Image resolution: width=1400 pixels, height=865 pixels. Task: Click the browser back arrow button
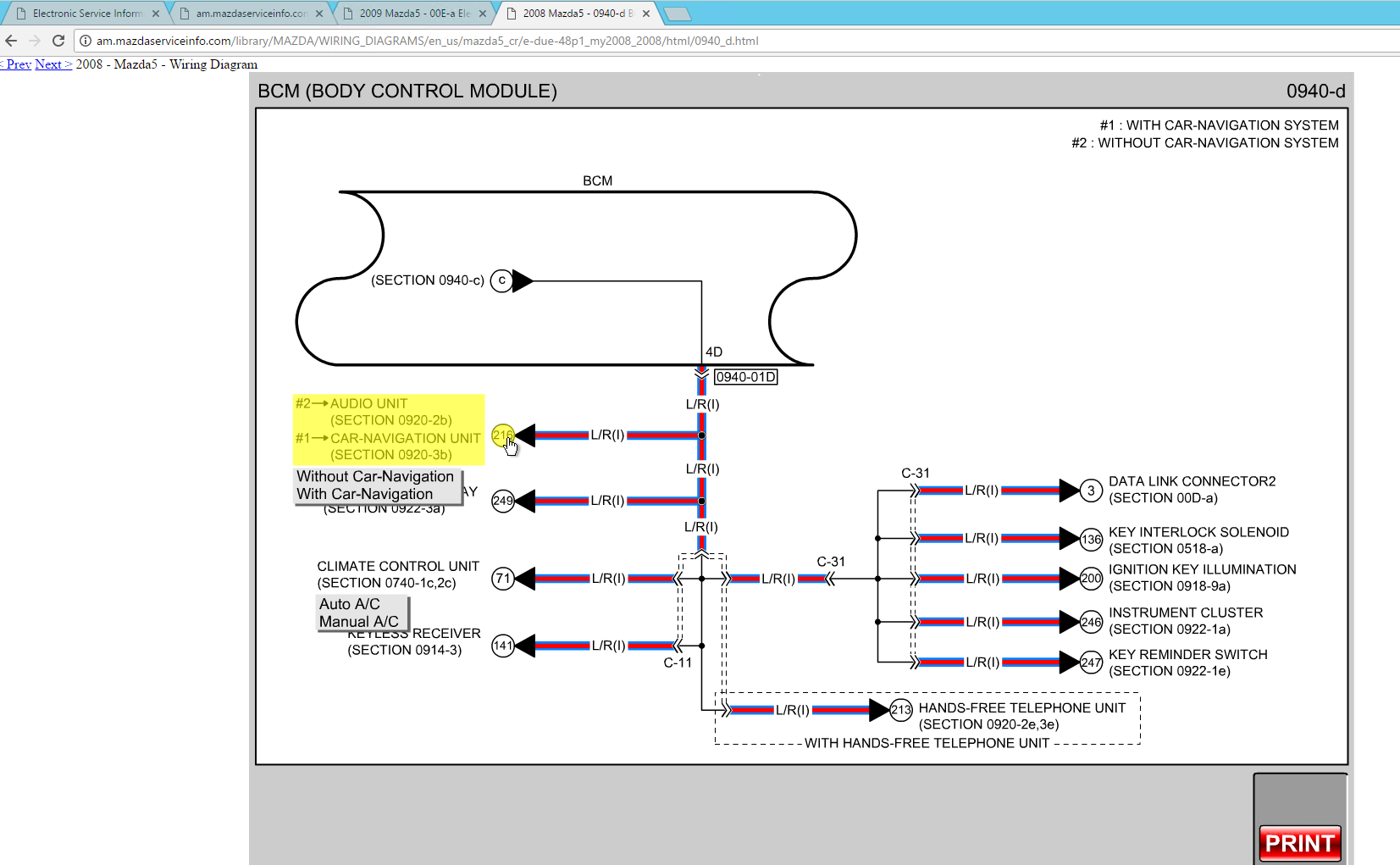11,41
